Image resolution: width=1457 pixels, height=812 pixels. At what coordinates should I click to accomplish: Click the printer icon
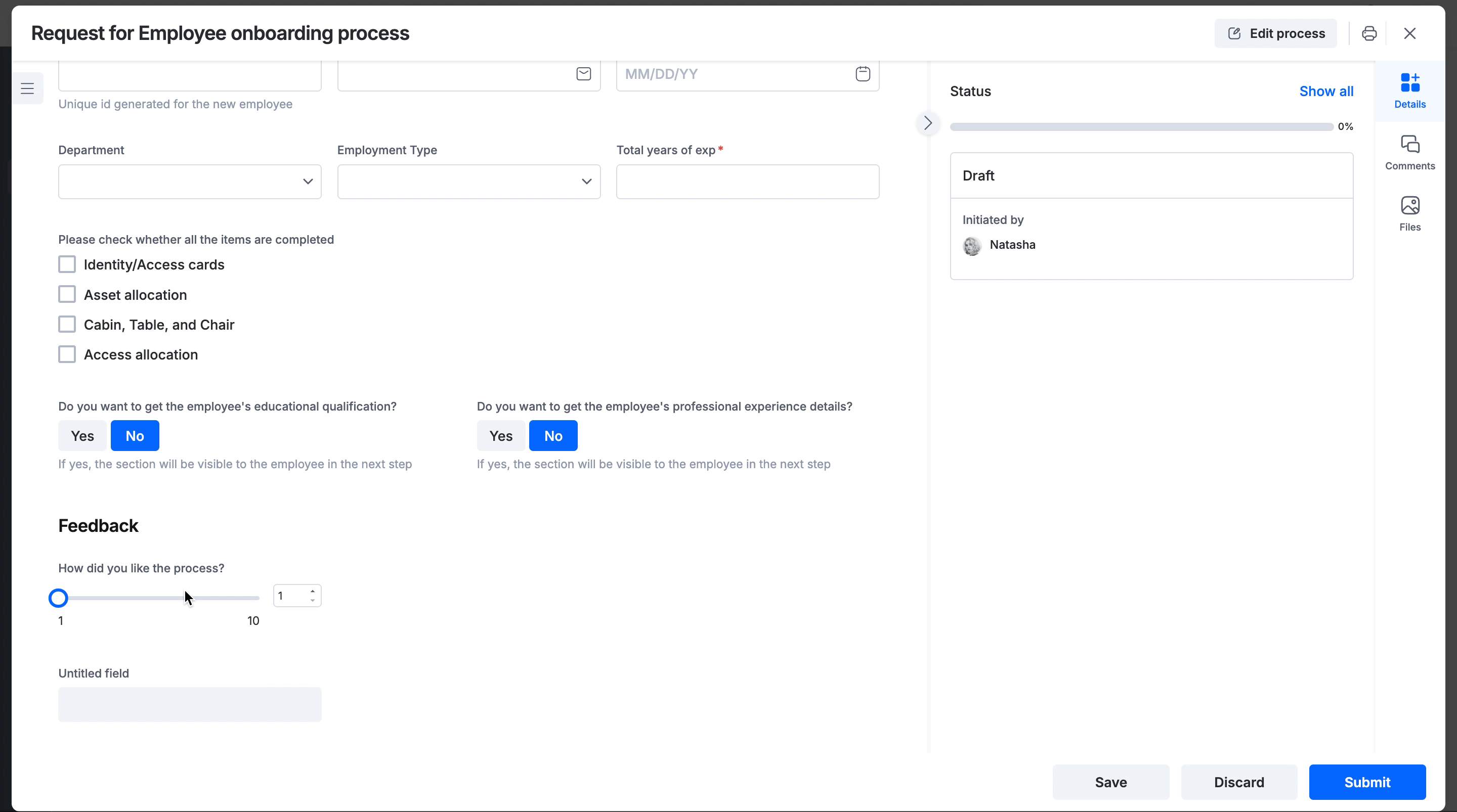click(1369, 33)
